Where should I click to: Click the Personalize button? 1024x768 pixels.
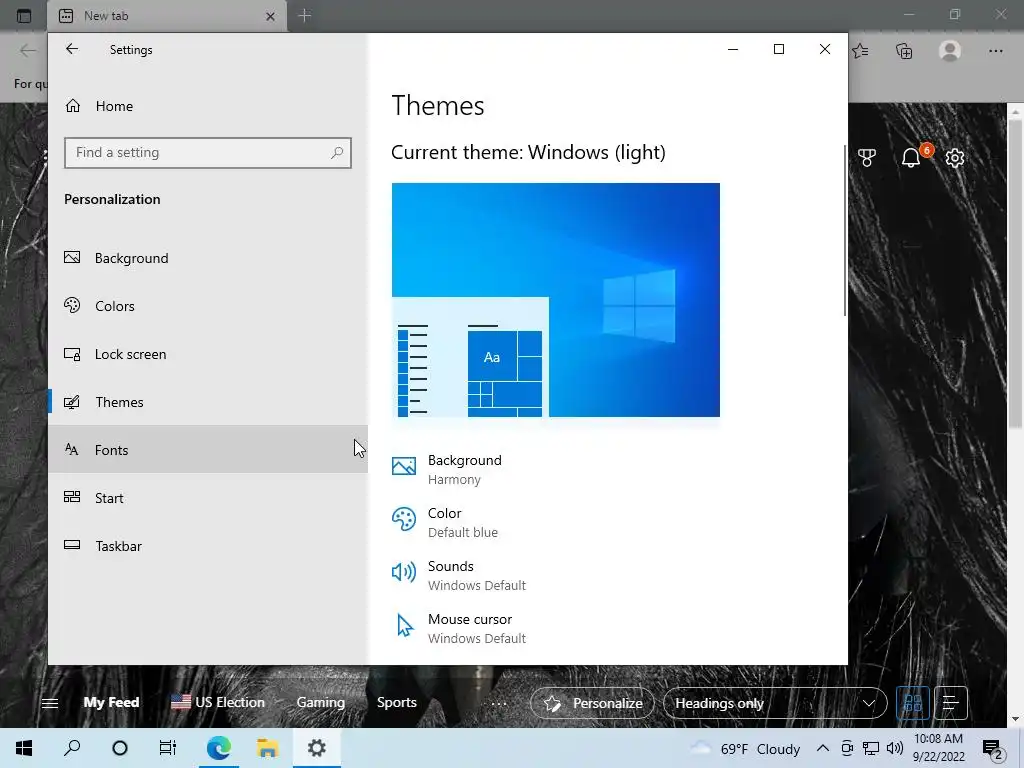(592, 703)
